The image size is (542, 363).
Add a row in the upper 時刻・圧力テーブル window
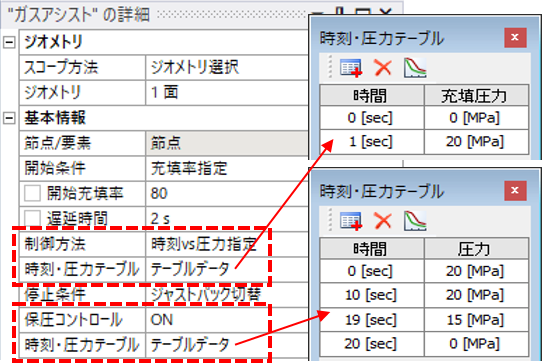351,67
